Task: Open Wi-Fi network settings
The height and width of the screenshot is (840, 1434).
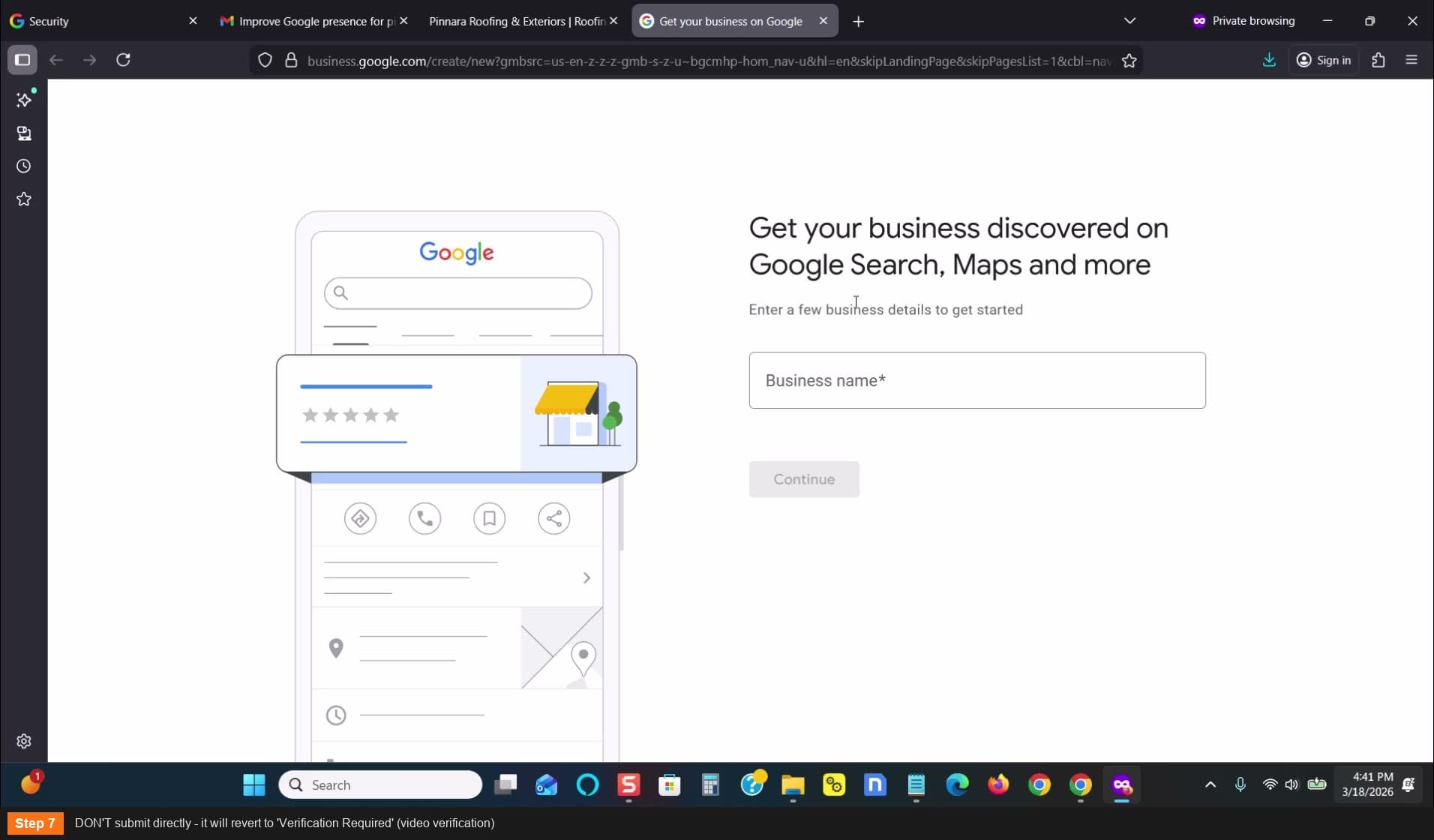Action: pyautogui.click(x=1269, y=784)
